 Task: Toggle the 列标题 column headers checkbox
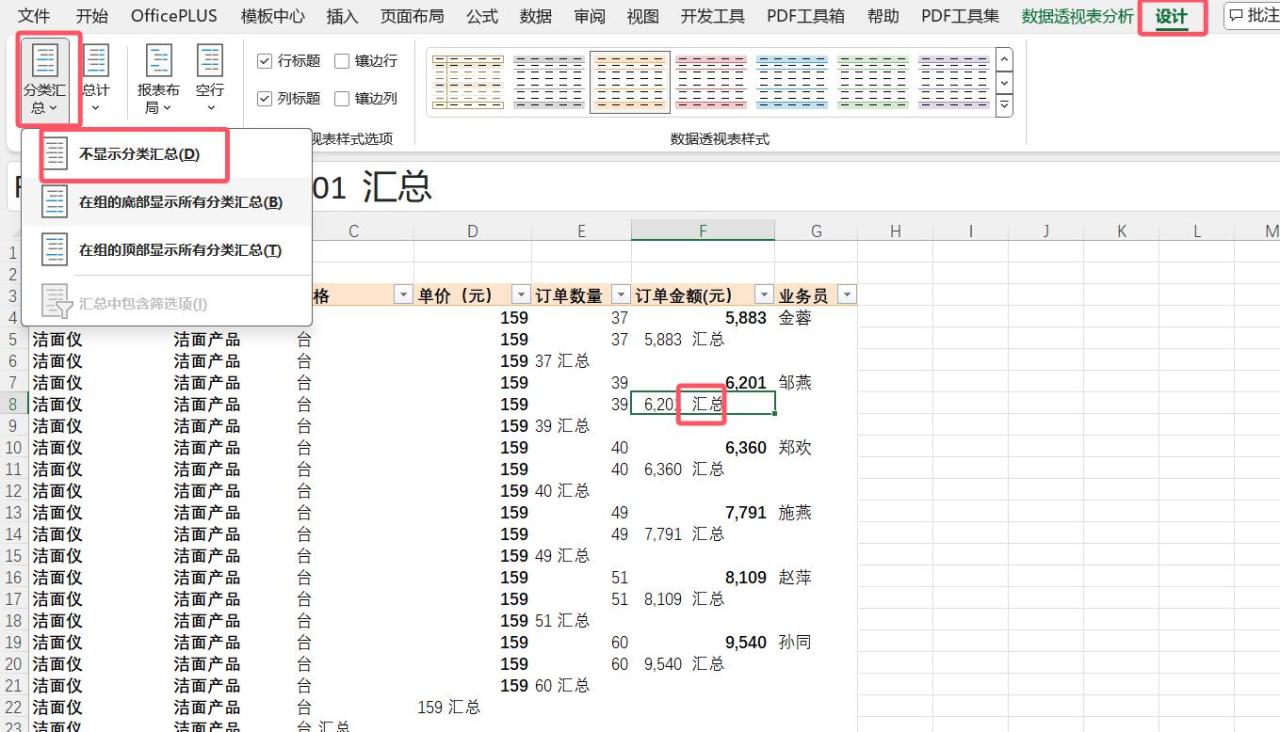coord(265,98)
